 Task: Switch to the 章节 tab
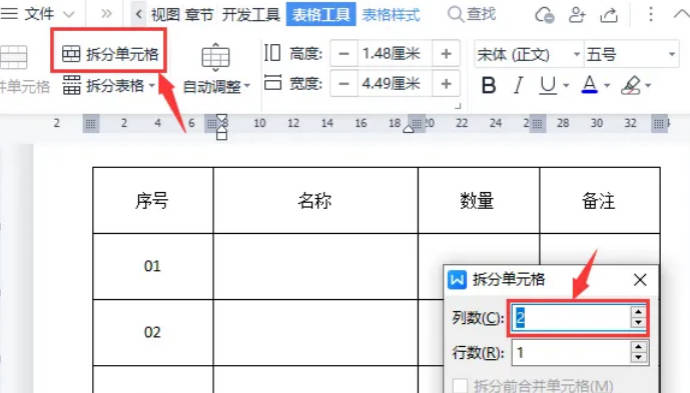[199, 15]
